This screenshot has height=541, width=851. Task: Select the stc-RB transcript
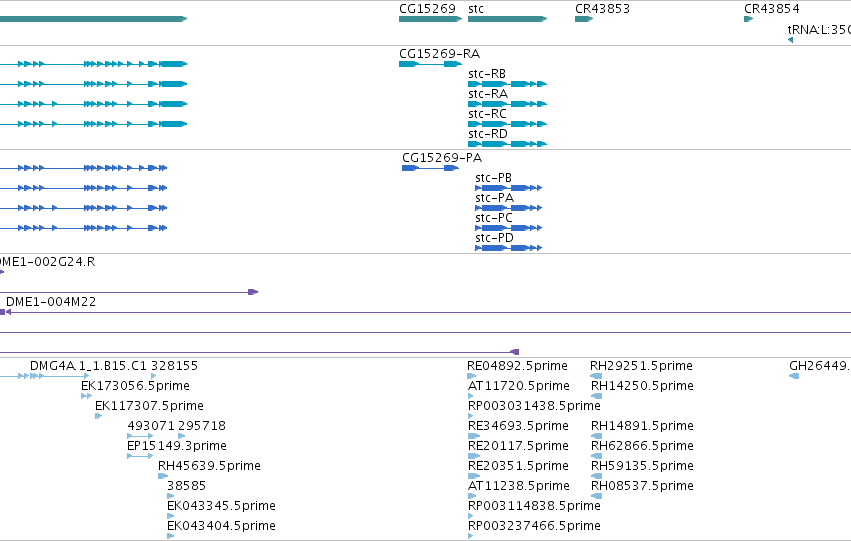tap(507, 84)
